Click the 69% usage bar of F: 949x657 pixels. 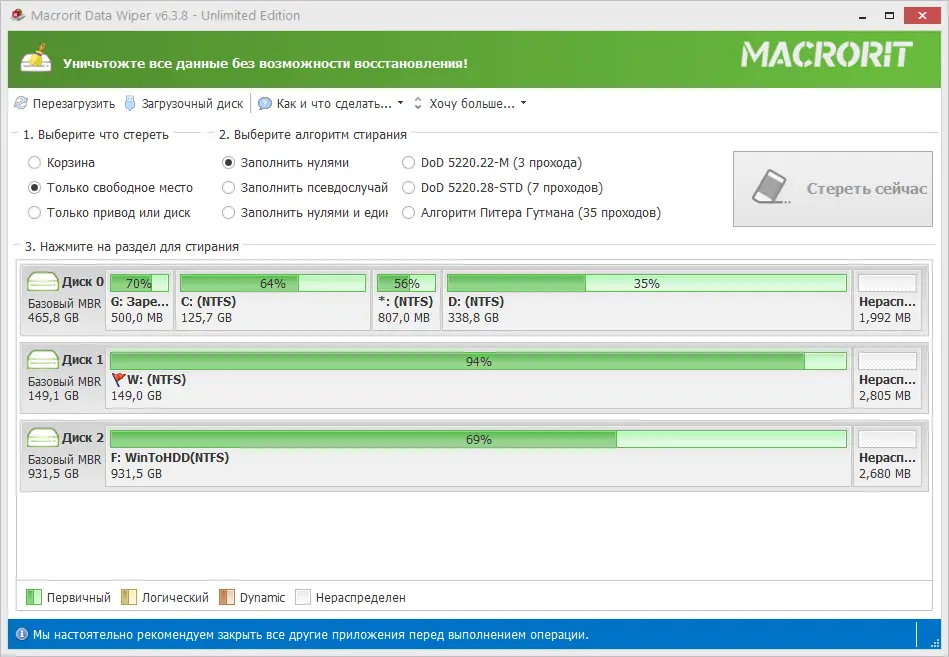(x=478, y=439)
